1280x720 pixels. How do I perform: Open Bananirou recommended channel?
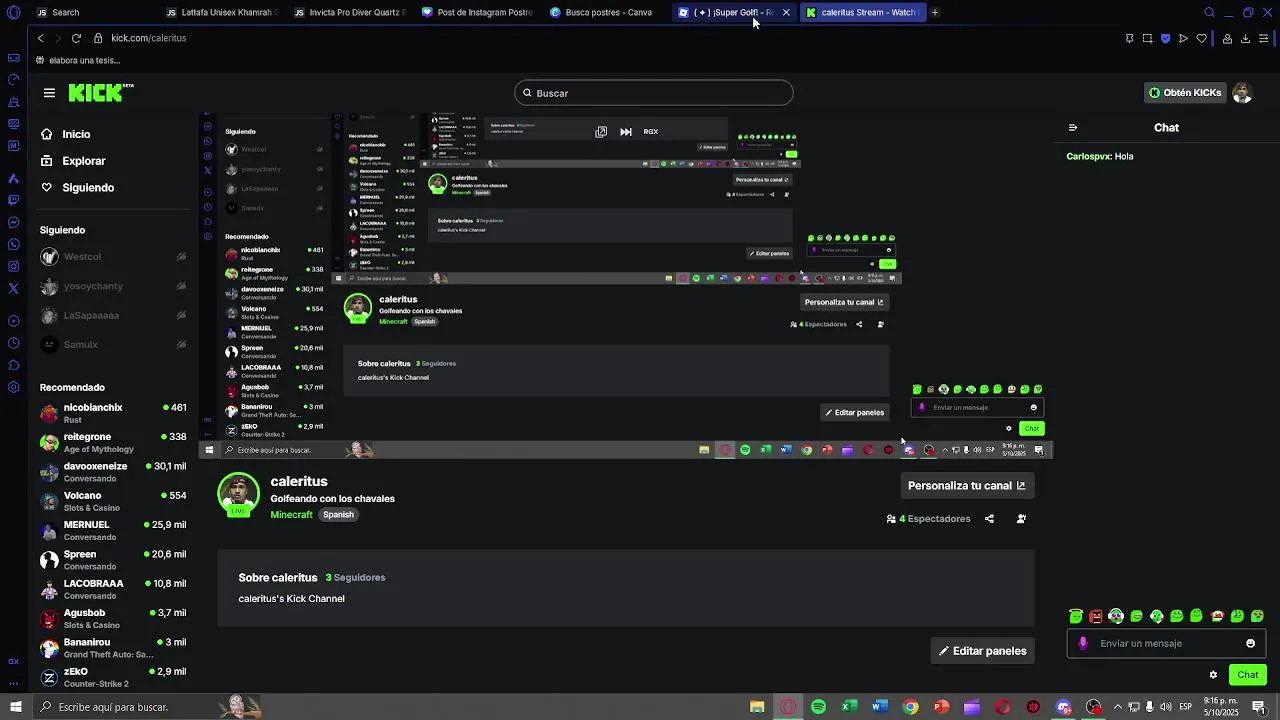[113, 648]
